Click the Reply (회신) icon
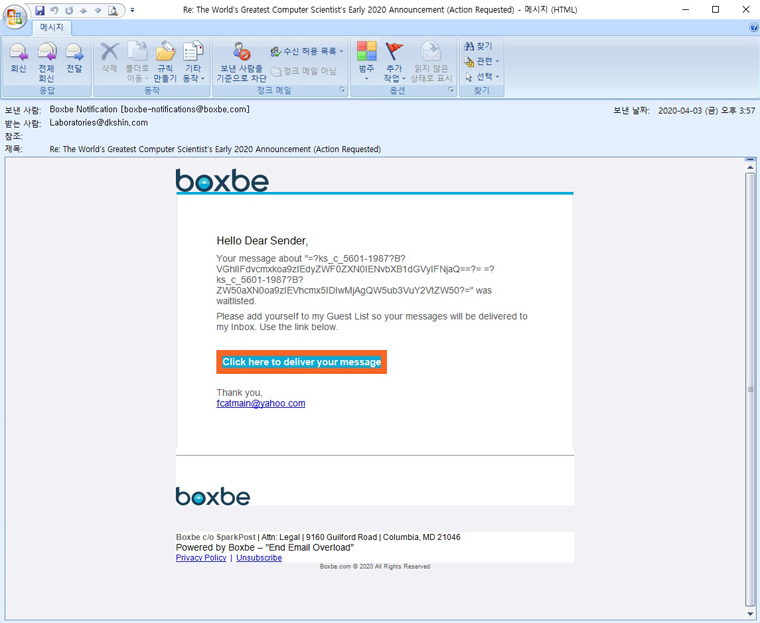Viewport: 760px width, 623px height. (18, 58)
